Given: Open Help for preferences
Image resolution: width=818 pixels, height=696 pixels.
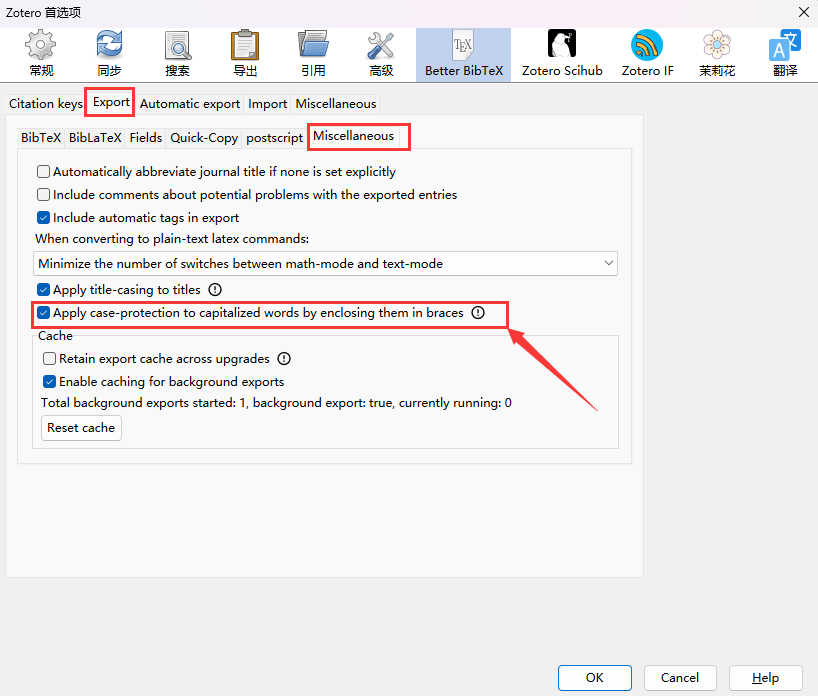Looking at the screenshot, I should pos(765,678).
